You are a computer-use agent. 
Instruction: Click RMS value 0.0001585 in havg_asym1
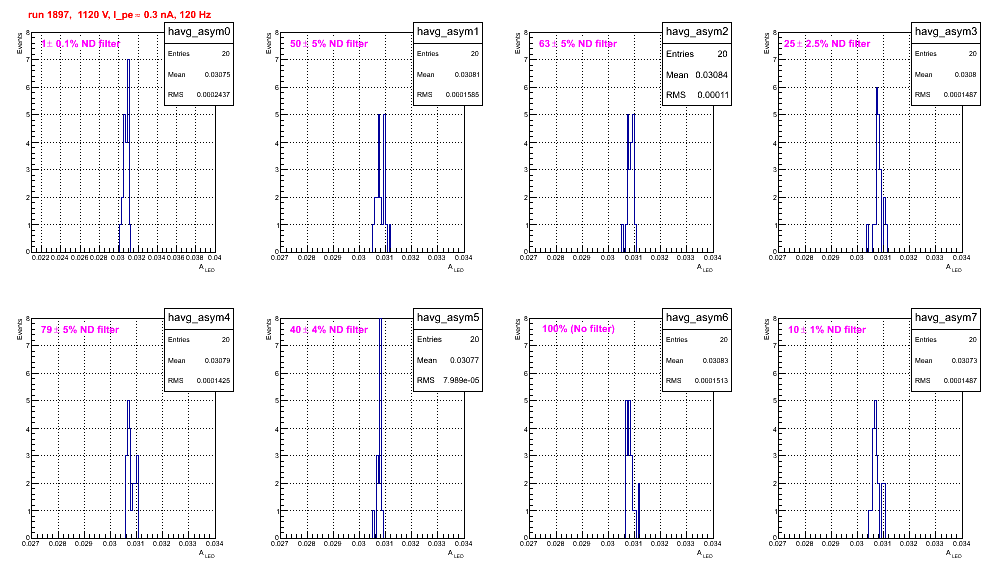click(x=462, y=95)
